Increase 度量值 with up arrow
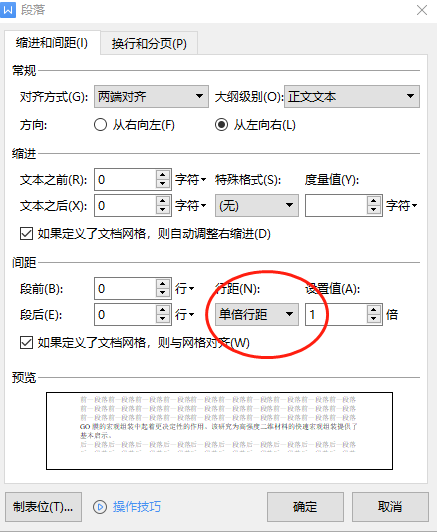This screenshot has width=437, height=532. [x=374, y=201]
